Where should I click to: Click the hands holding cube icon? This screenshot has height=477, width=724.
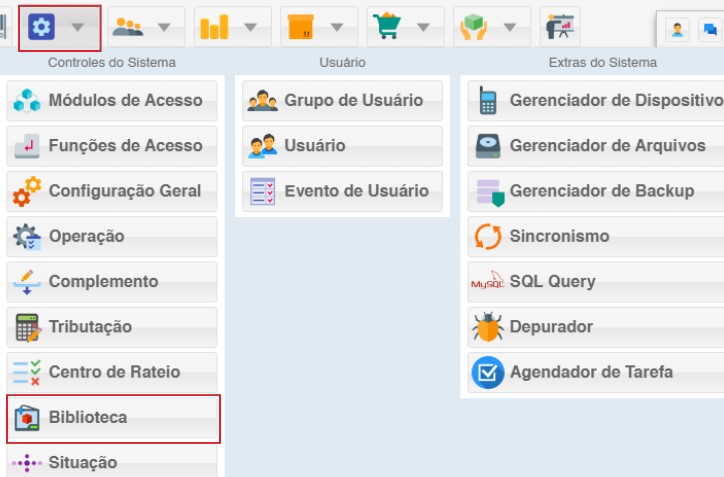click(472, 27)
